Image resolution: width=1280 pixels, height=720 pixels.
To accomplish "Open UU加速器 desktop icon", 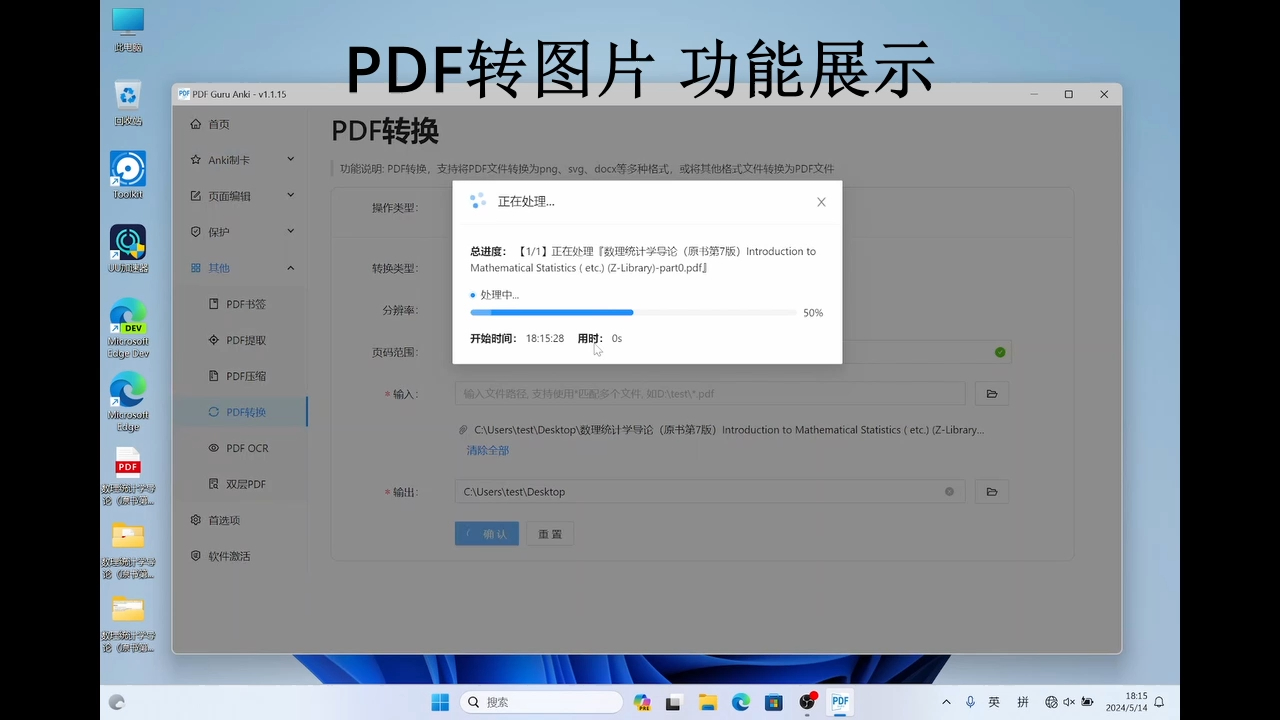I will point(128,249).
